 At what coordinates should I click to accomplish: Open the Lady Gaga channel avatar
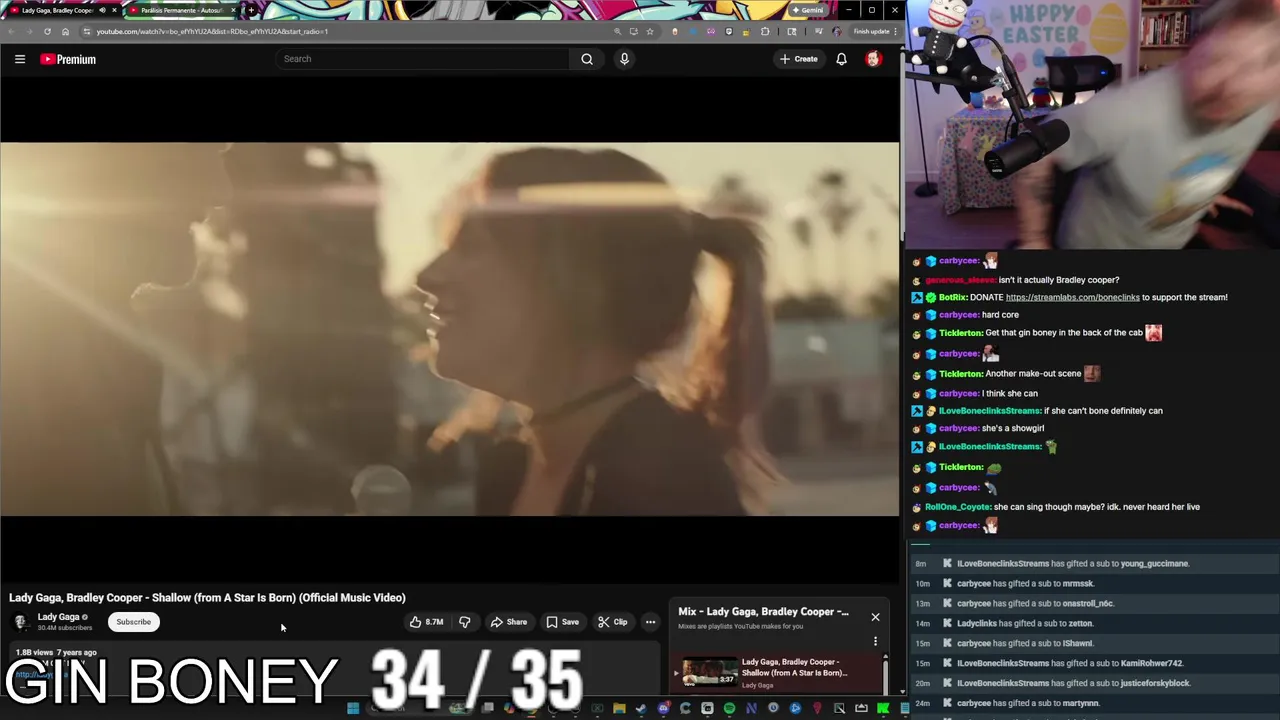20,622
